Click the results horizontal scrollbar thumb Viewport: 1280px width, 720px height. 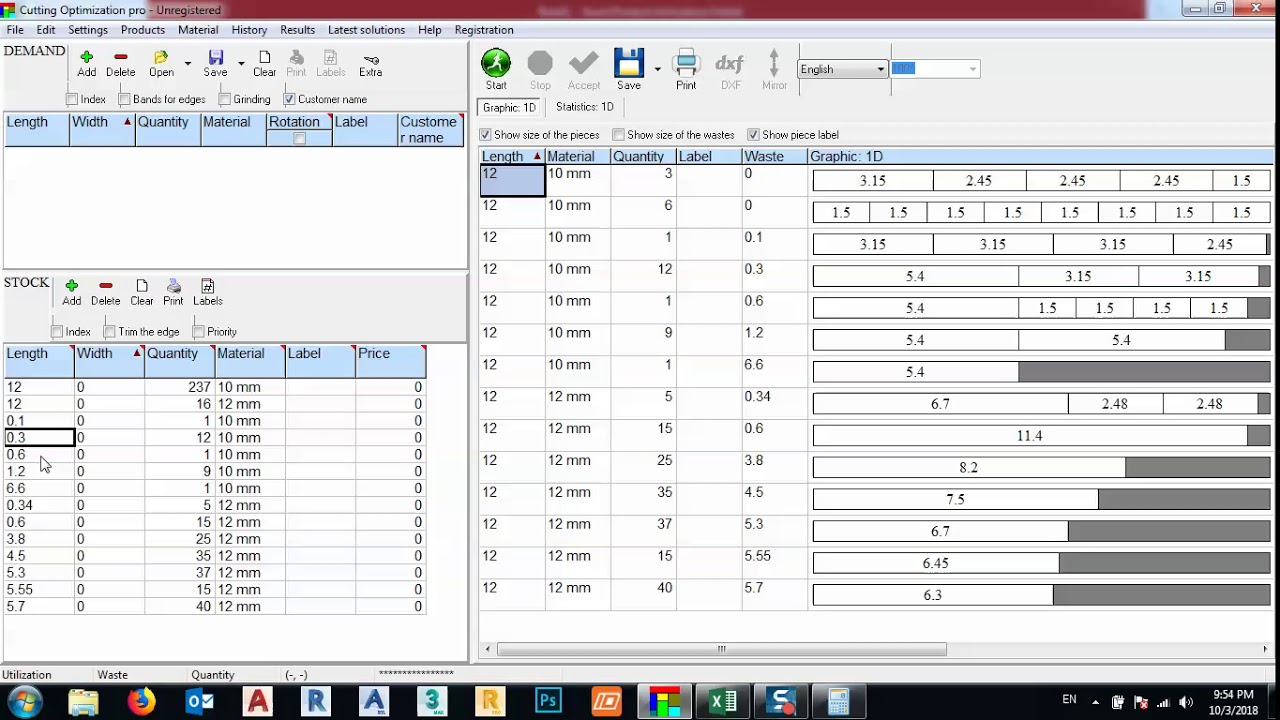[721, 649]
